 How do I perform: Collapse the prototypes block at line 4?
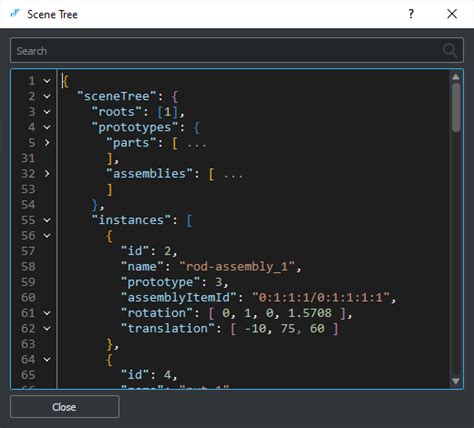tap(47, 127)
